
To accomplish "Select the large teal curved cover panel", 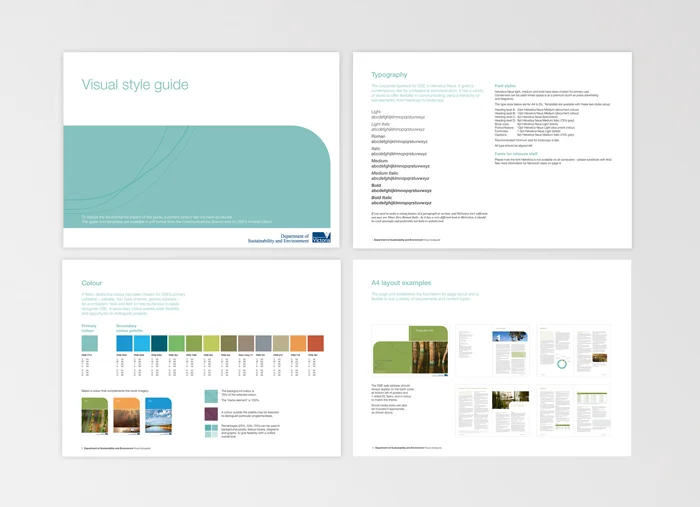I will pyautogui.click(x=197, y=176).
